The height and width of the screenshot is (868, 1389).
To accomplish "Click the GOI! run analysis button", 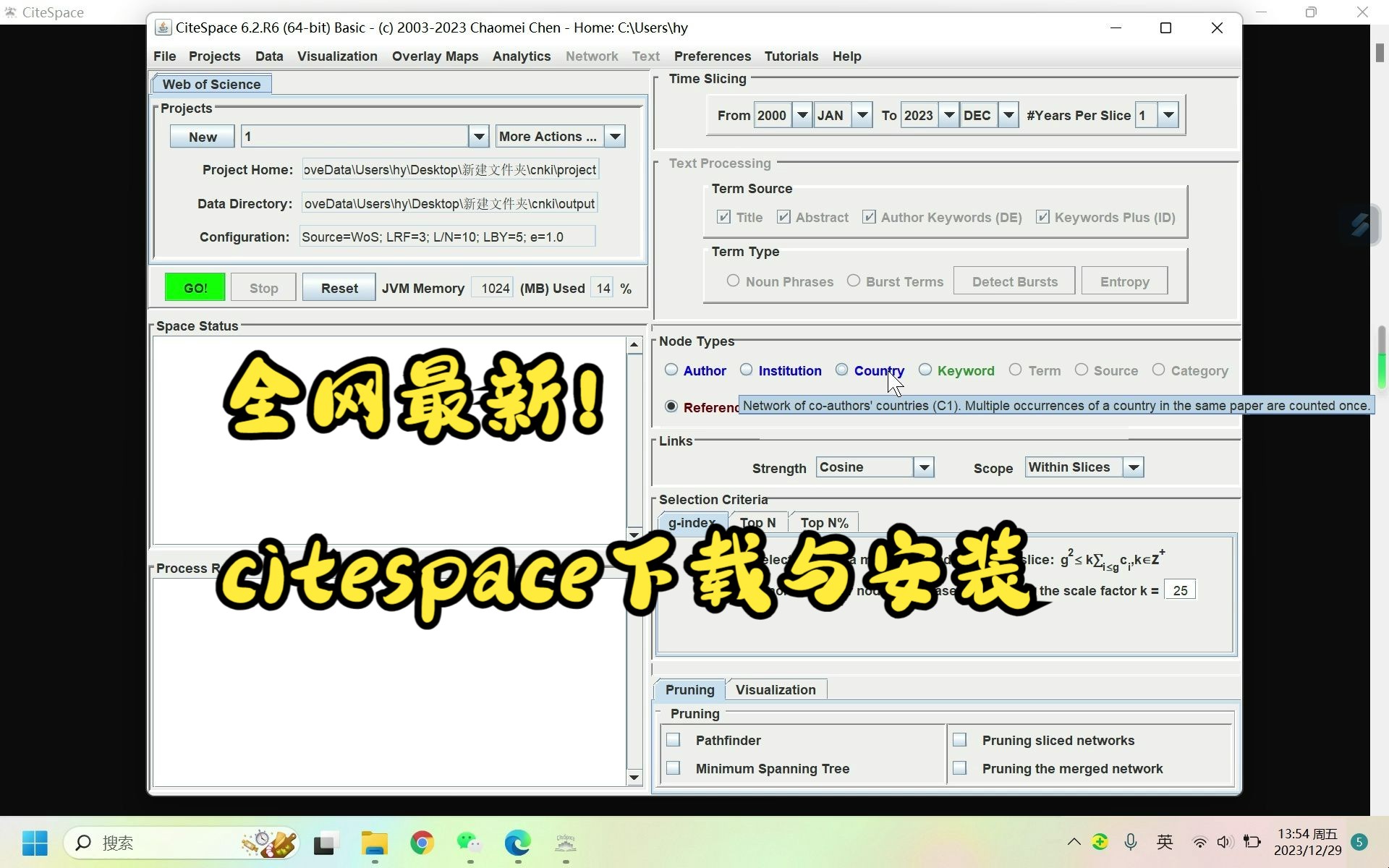I will [x=195, y=288].
